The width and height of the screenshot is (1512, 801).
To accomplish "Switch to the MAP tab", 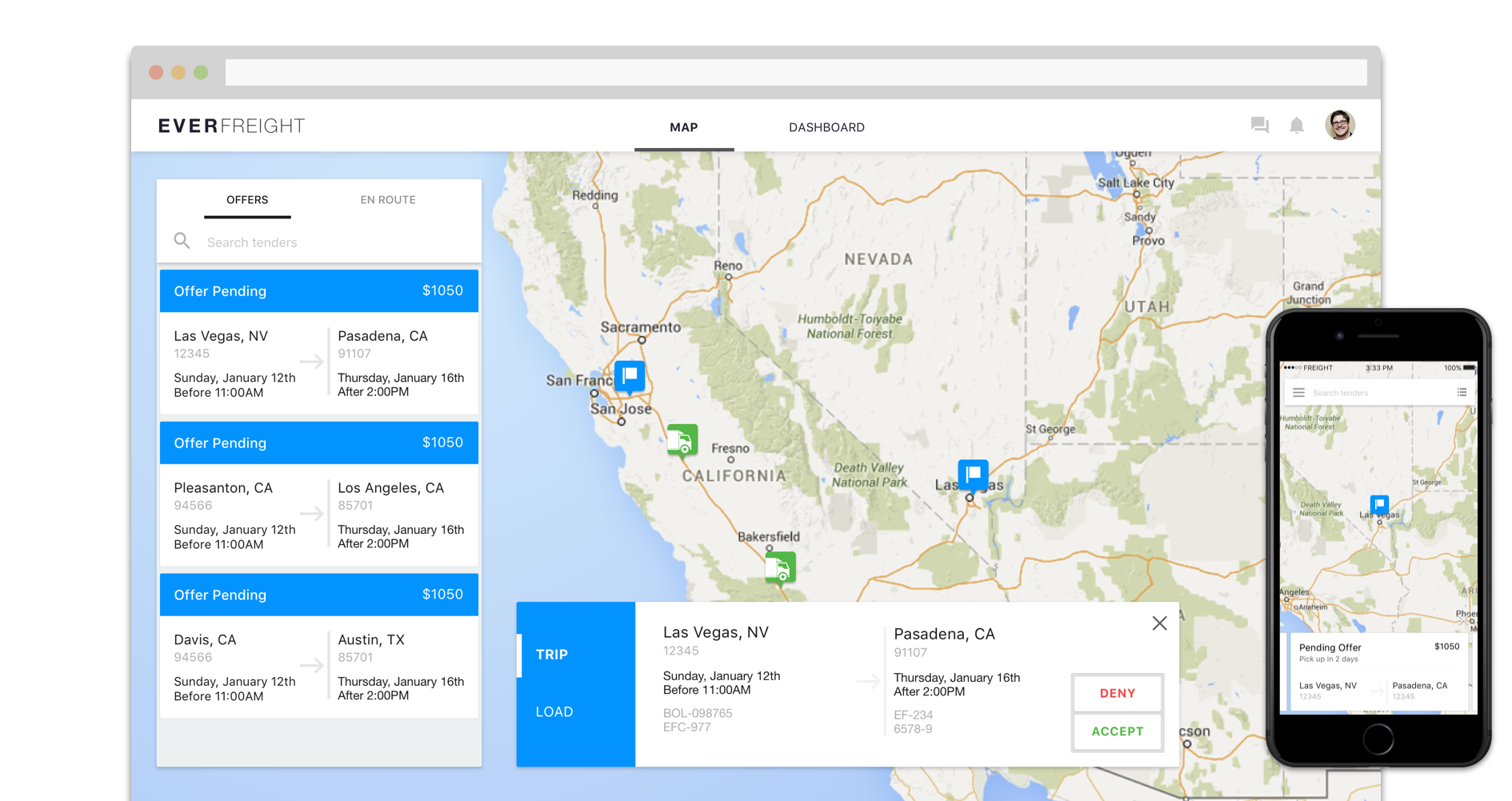I will [x=684, y=127].
